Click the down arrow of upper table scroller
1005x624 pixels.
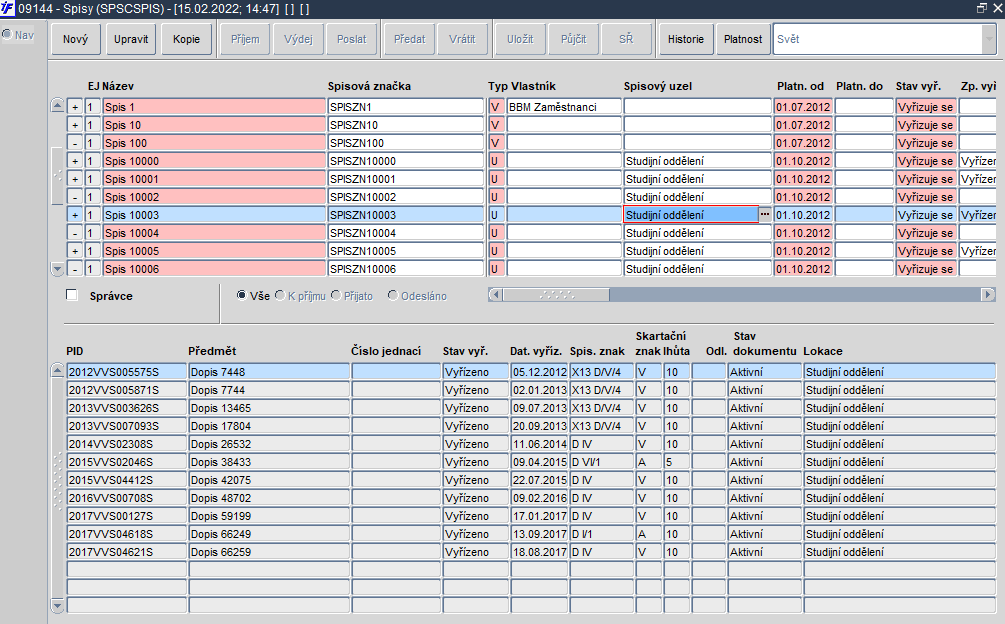click(57, 269)
